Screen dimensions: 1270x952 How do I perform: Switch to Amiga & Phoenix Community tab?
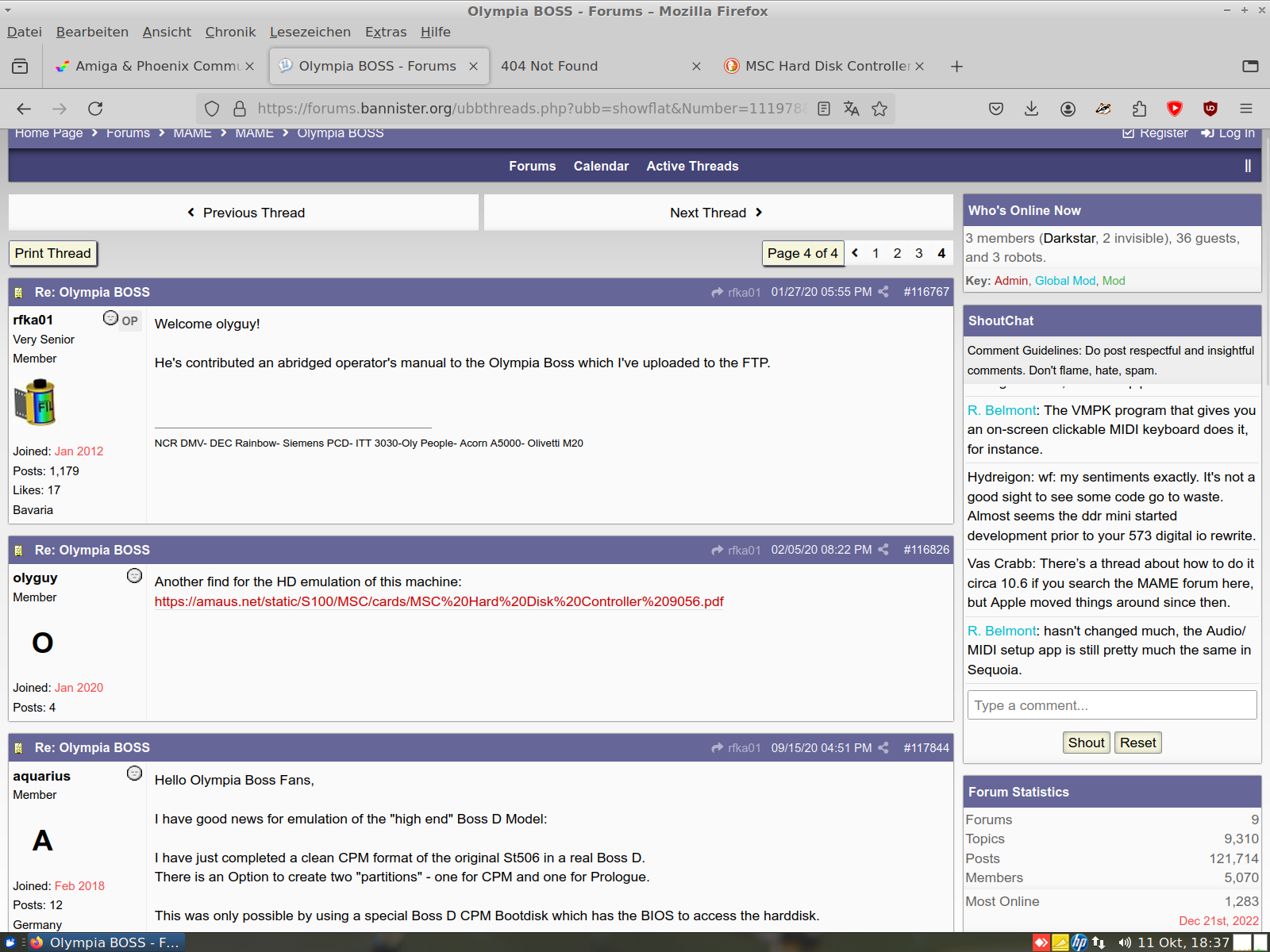(x=154, y=66)
